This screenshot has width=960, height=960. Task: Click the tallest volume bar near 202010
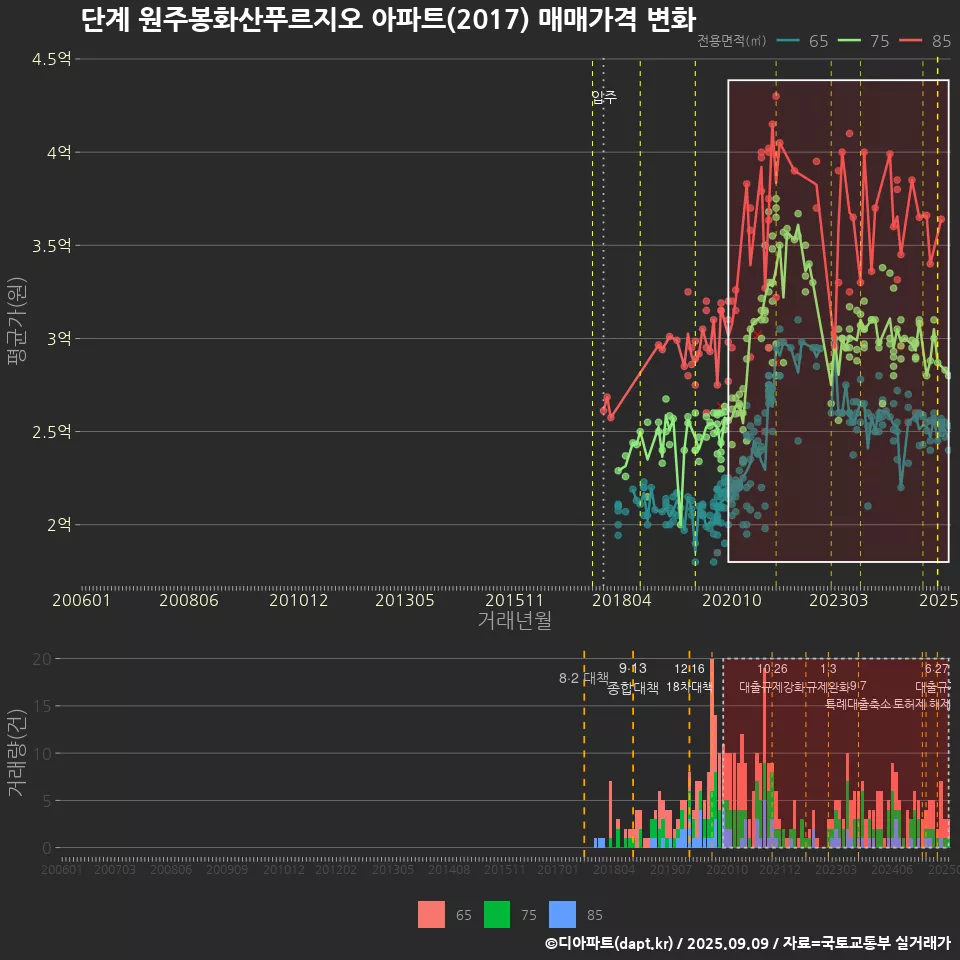tap(712, 754)
